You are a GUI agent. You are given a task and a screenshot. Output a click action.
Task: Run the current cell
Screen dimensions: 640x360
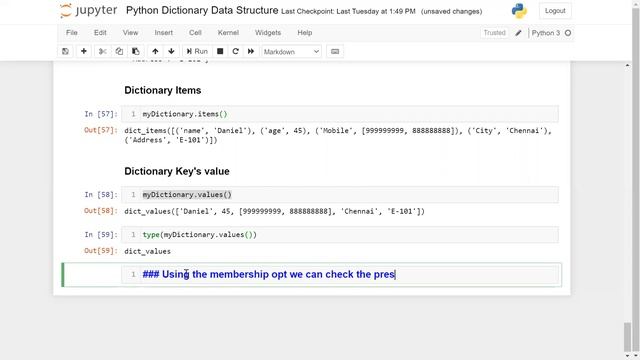tap(197, 51)
